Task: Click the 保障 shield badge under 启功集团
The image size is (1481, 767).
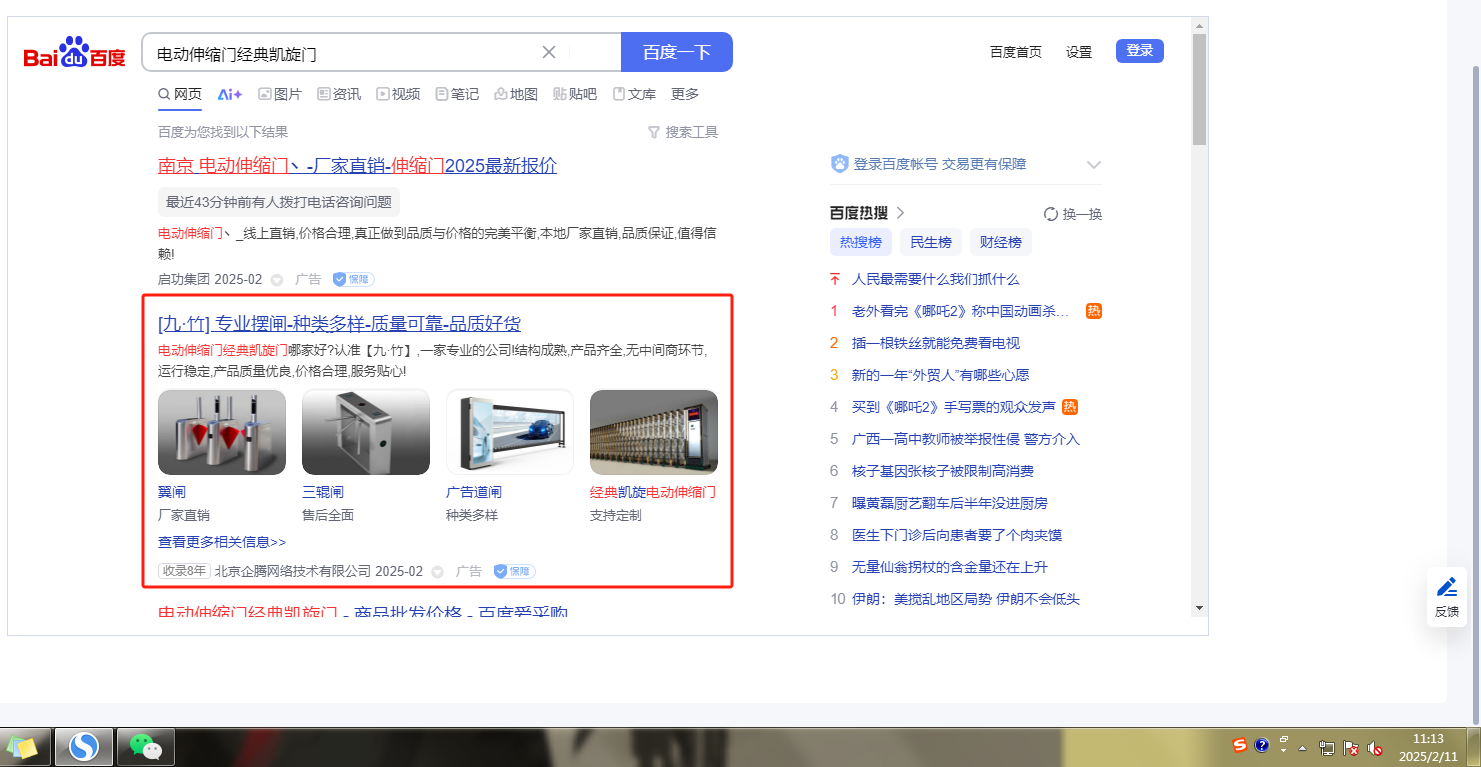Action: pos(353,280)
